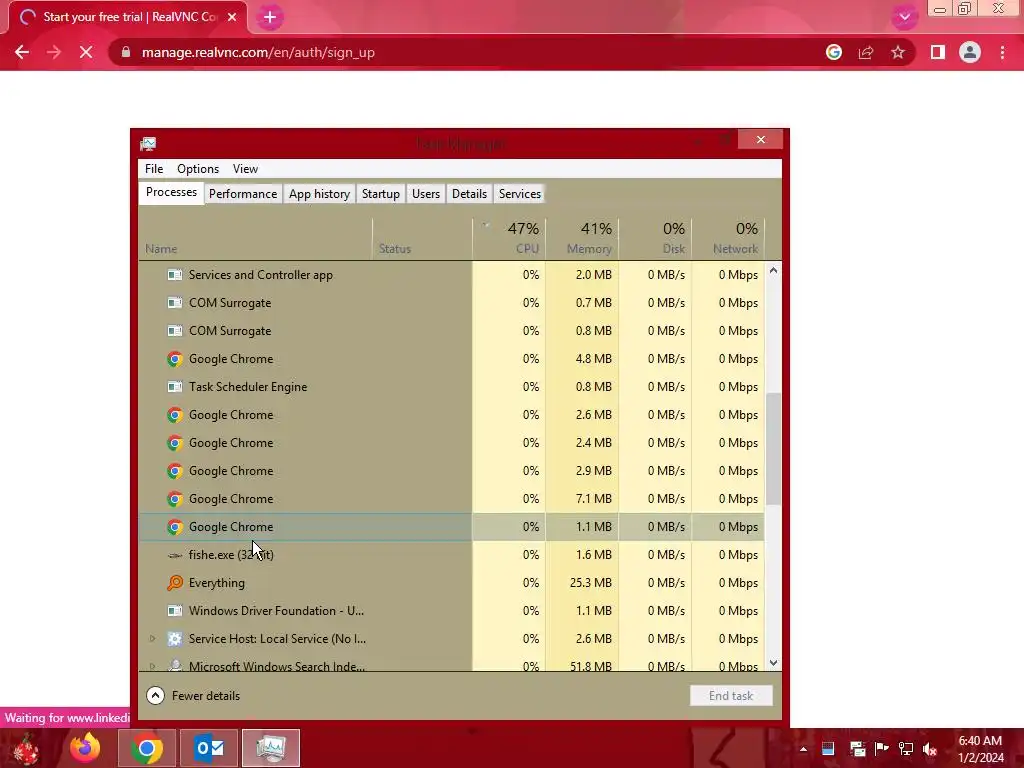The height and width of the screenshot is (768, 1024).
Task: Click scrollbar up arrow in process list
Action: (x=773, y=270)
